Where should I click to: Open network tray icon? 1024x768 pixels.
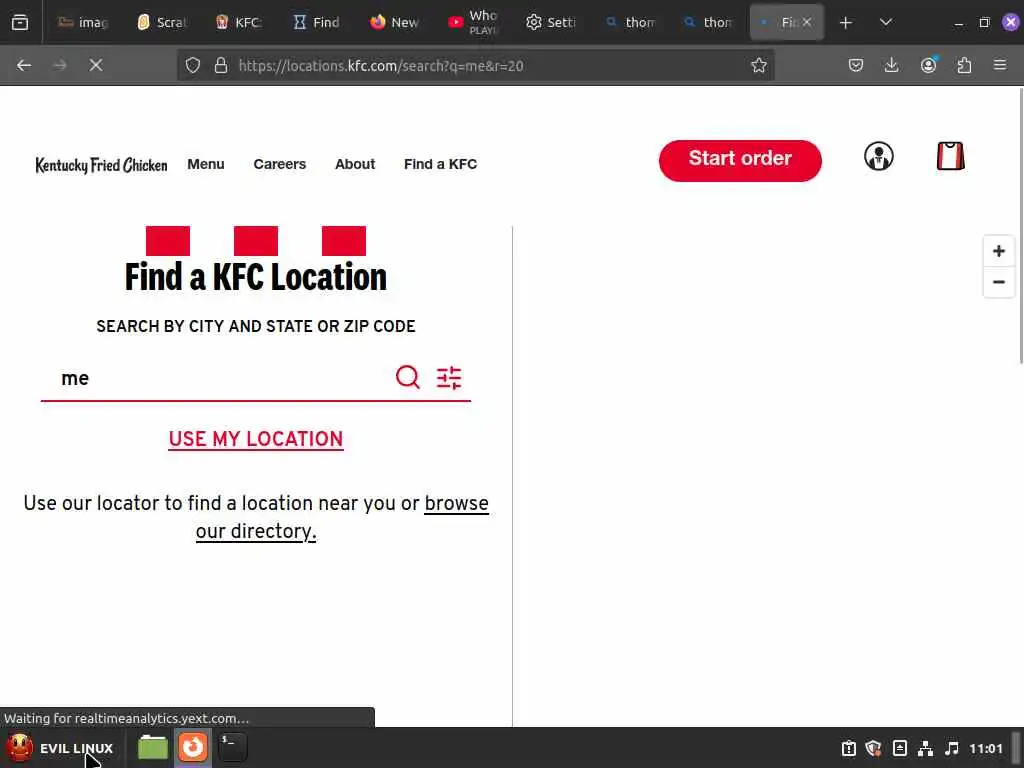click(925, 748)
